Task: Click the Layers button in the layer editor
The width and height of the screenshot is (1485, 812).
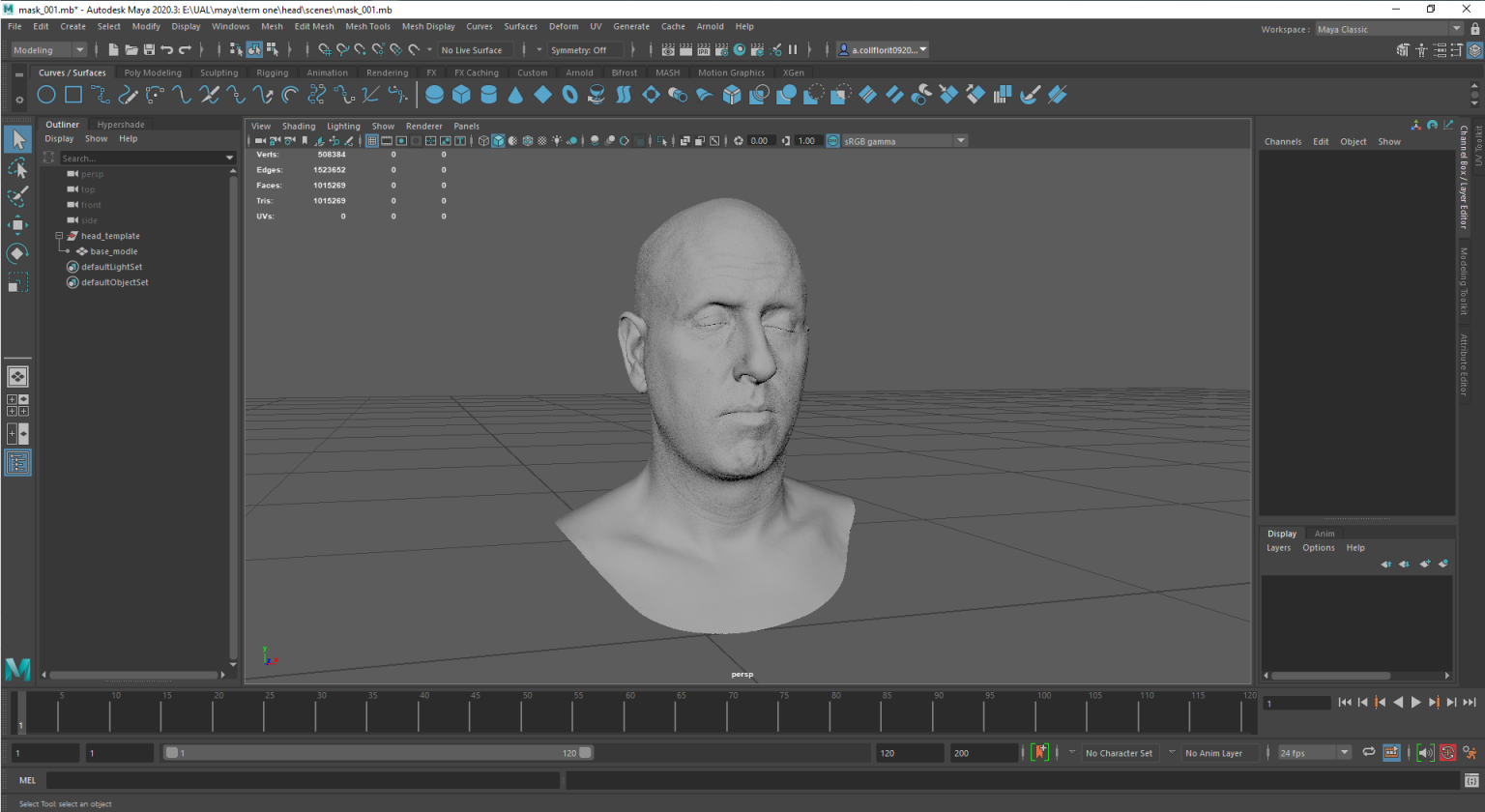Action: tap(1278, 547)
